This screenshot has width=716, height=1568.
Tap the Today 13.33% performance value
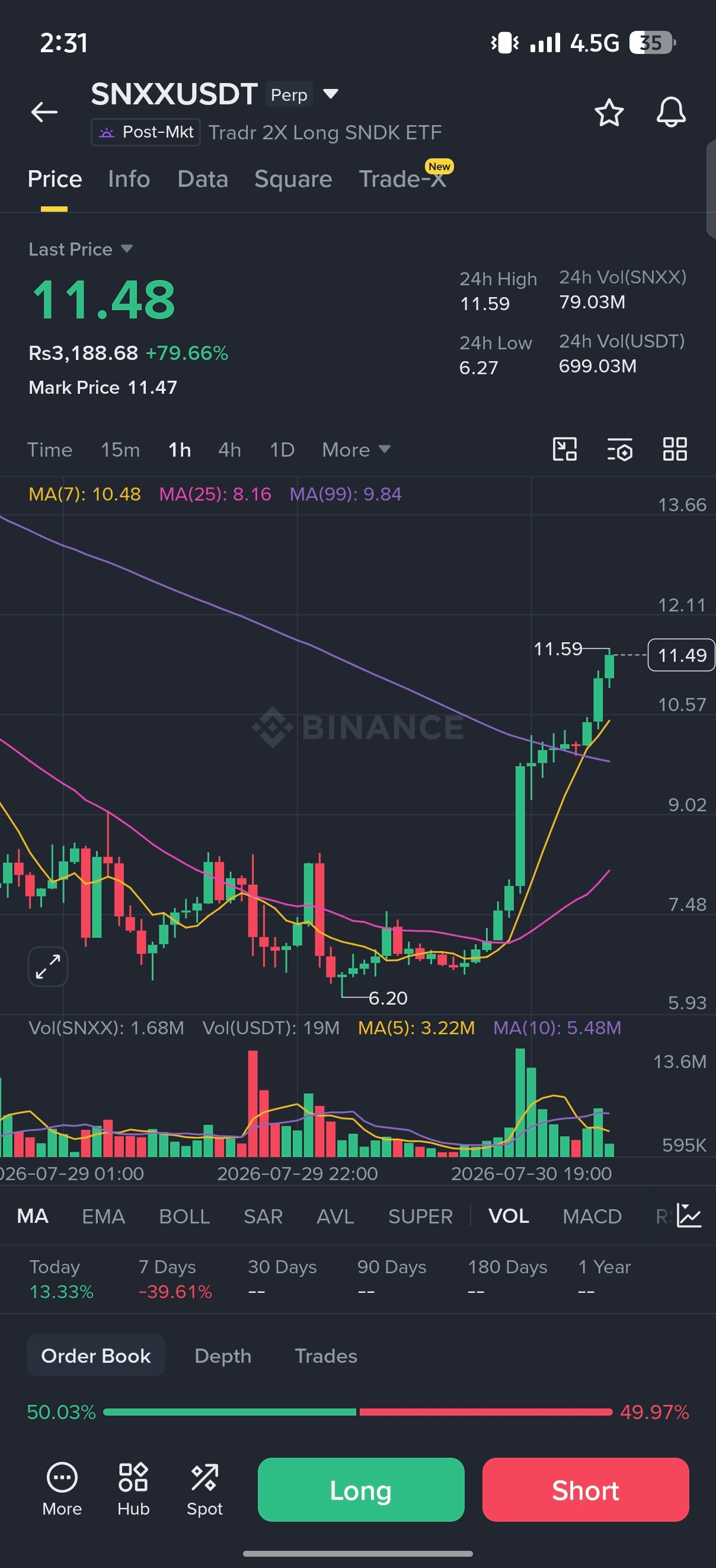coord(62,1292)
